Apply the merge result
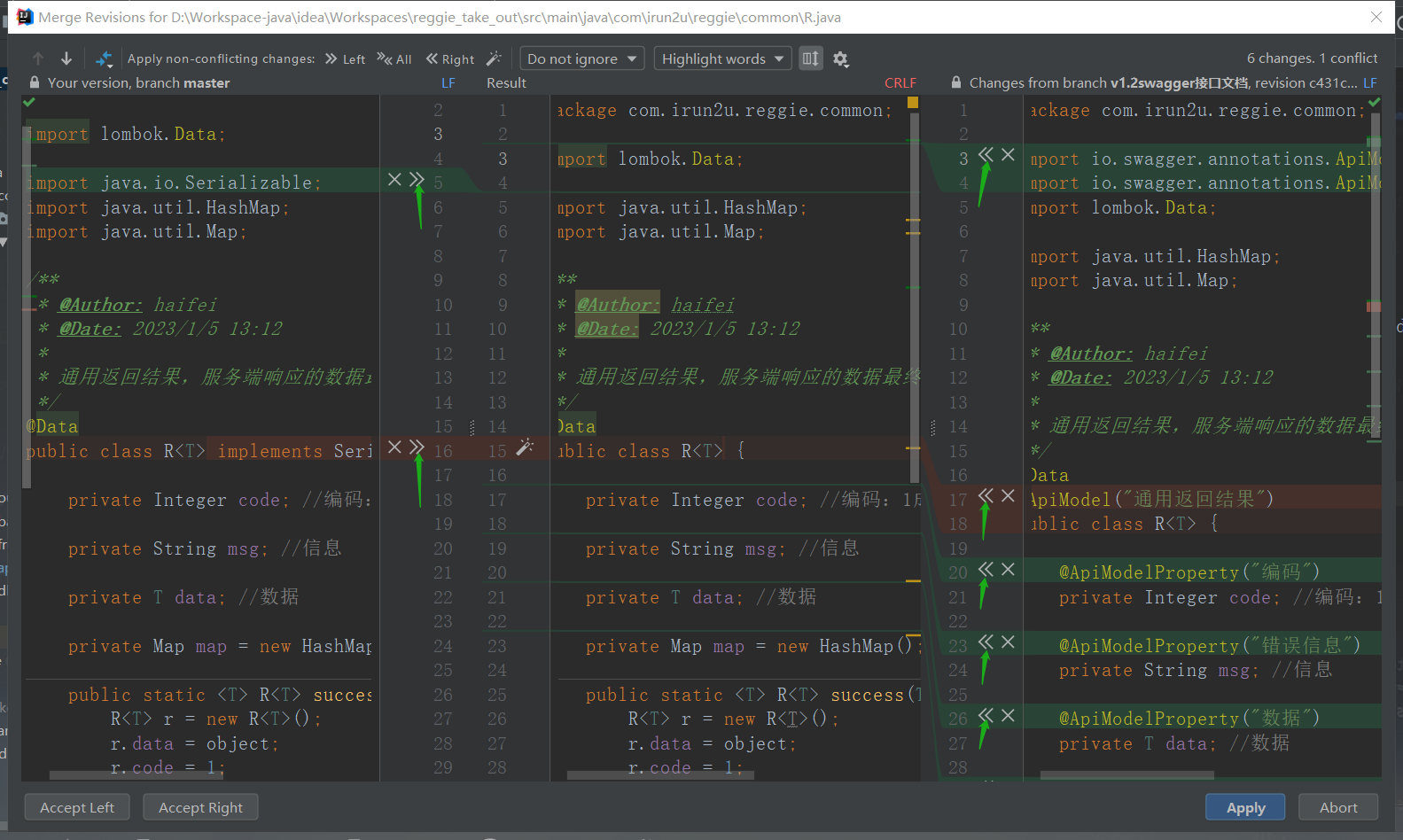Viewport: 1403px width, 840px height. click(x=1245, y=807)
